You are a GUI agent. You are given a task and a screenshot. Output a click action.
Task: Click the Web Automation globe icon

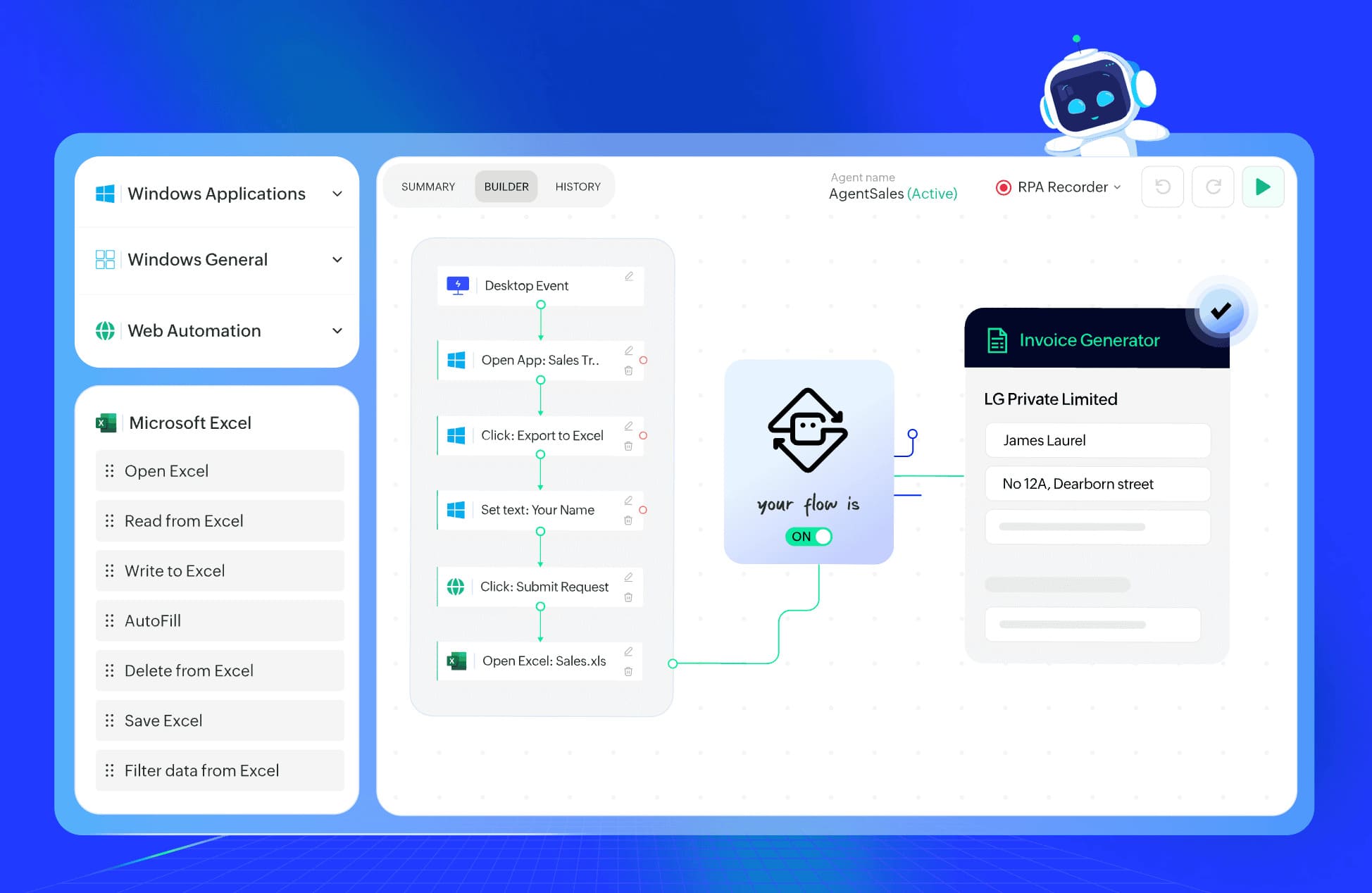pos(106,330)
